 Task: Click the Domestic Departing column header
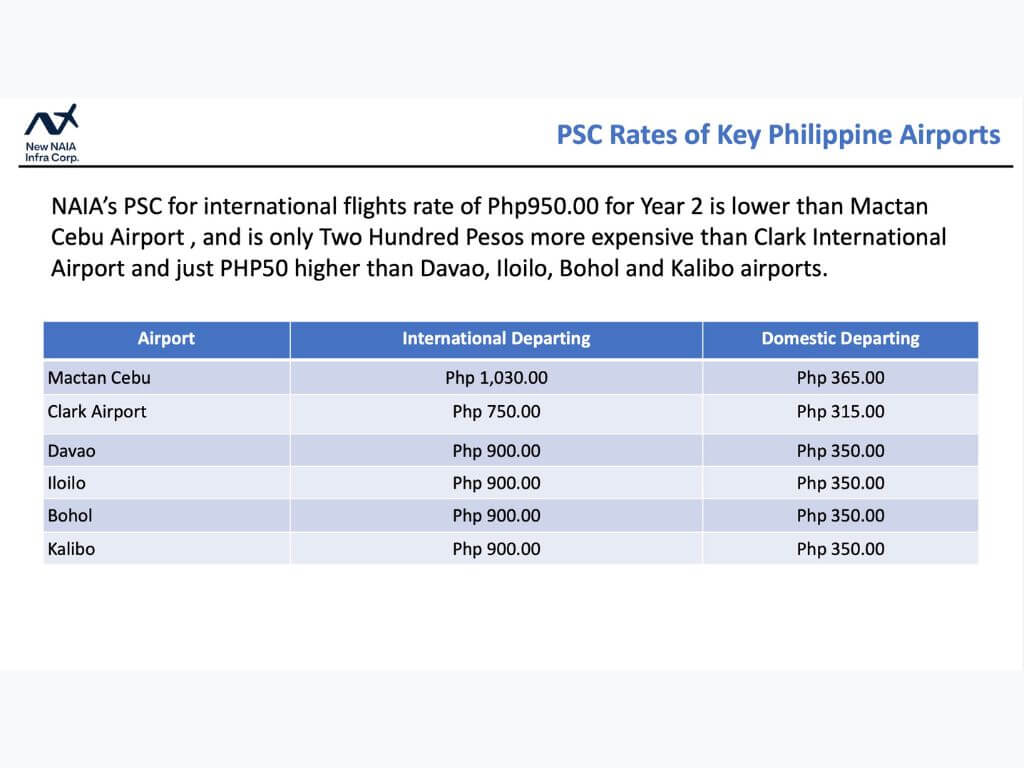(x=840, y=339)
